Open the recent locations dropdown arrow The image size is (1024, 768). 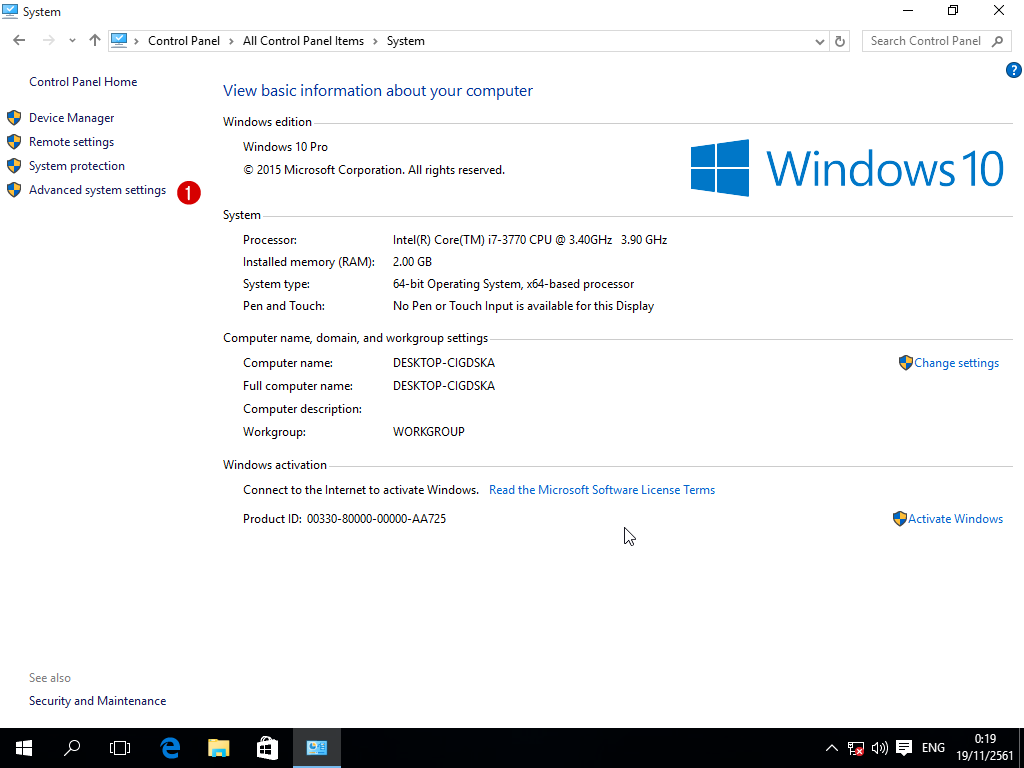point(72,40)
